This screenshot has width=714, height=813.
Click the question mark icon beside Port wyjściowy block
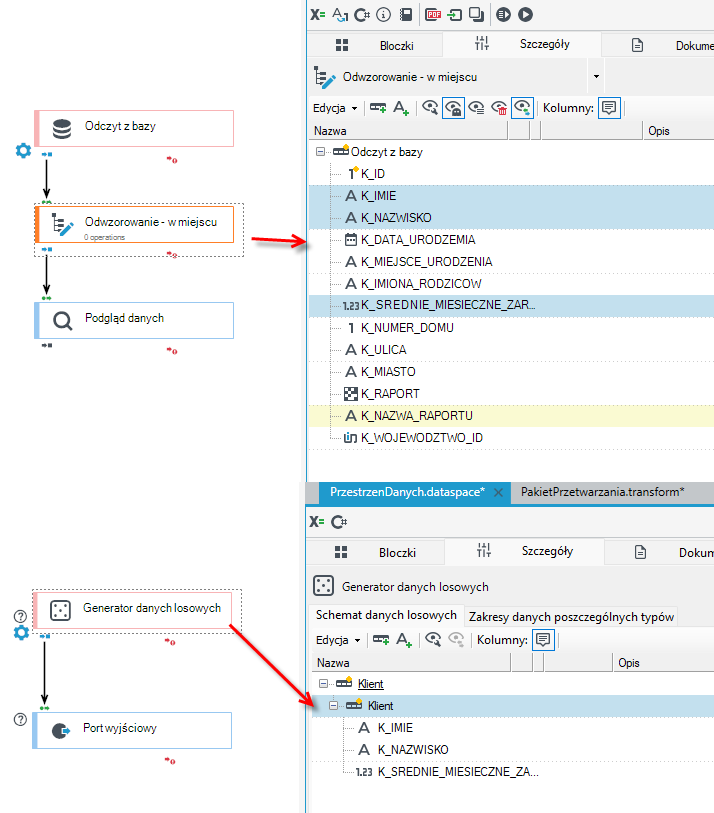coord(20,719)
